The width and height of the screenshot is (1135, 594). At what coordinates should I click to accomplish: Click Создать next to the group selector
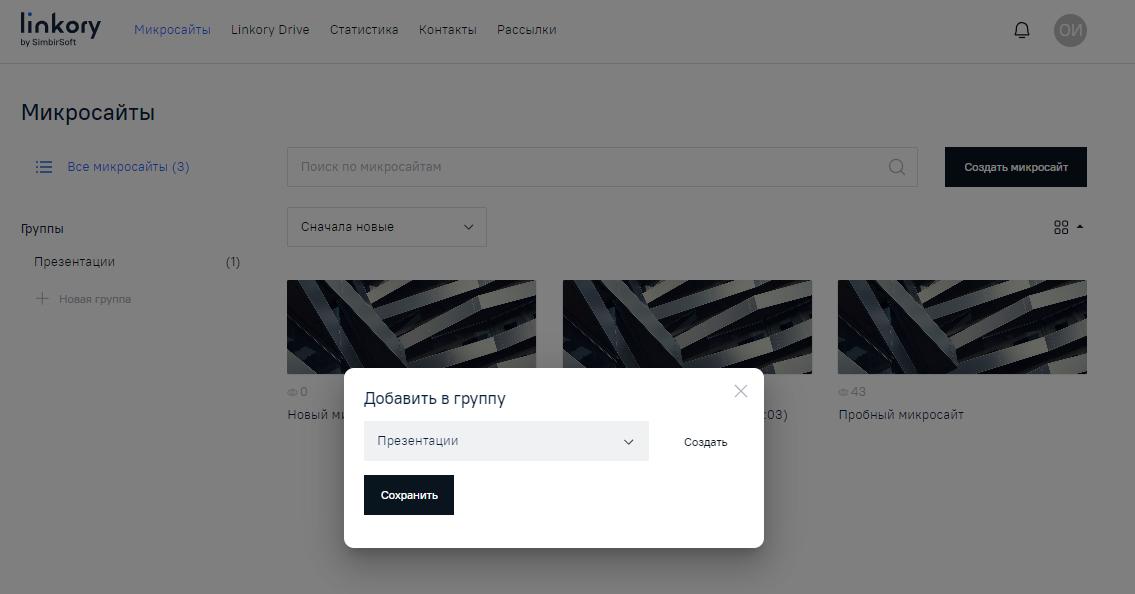pyautogui.click(x=705, y=441)
